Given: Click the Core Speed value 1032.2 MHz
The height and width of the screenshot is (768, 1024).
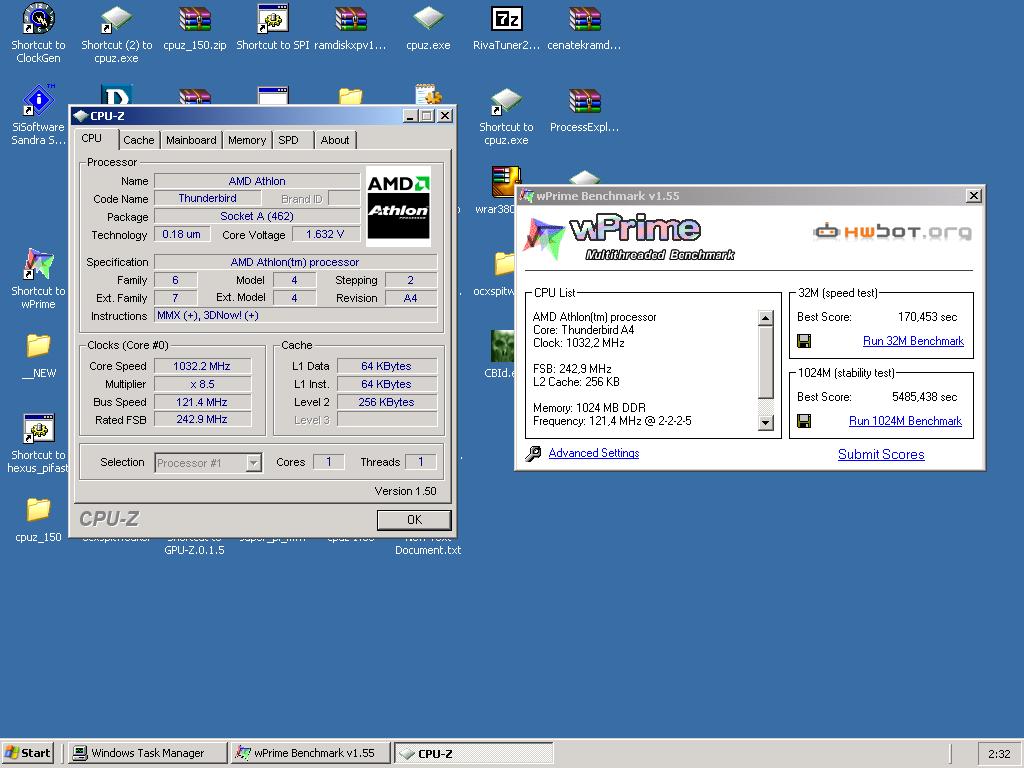Looking at the screenshot, I should tap(202, 366).
